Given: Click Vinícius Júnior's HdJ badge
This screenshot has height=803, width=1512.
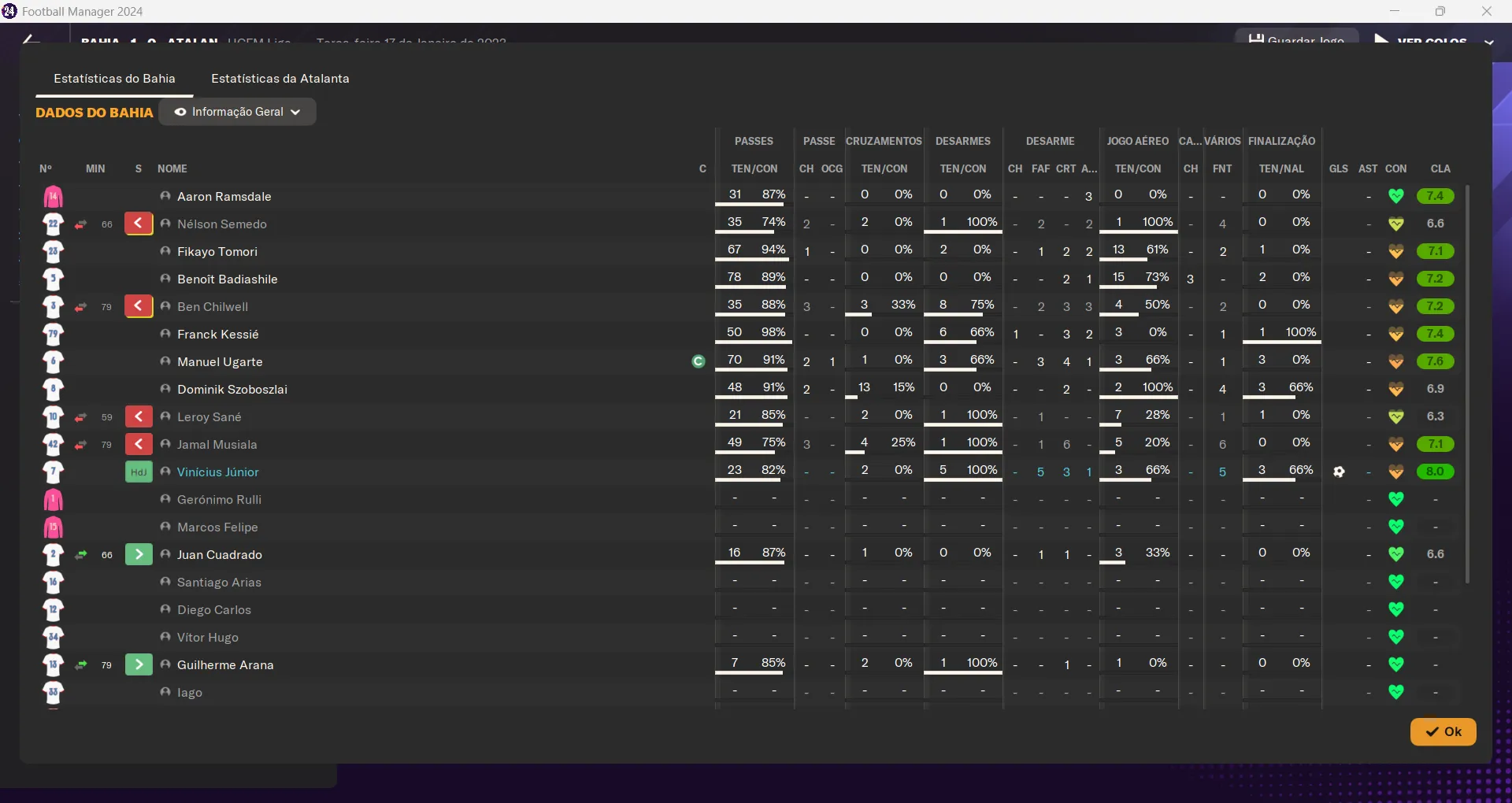Looking at the screenshot, I should 139,472.
